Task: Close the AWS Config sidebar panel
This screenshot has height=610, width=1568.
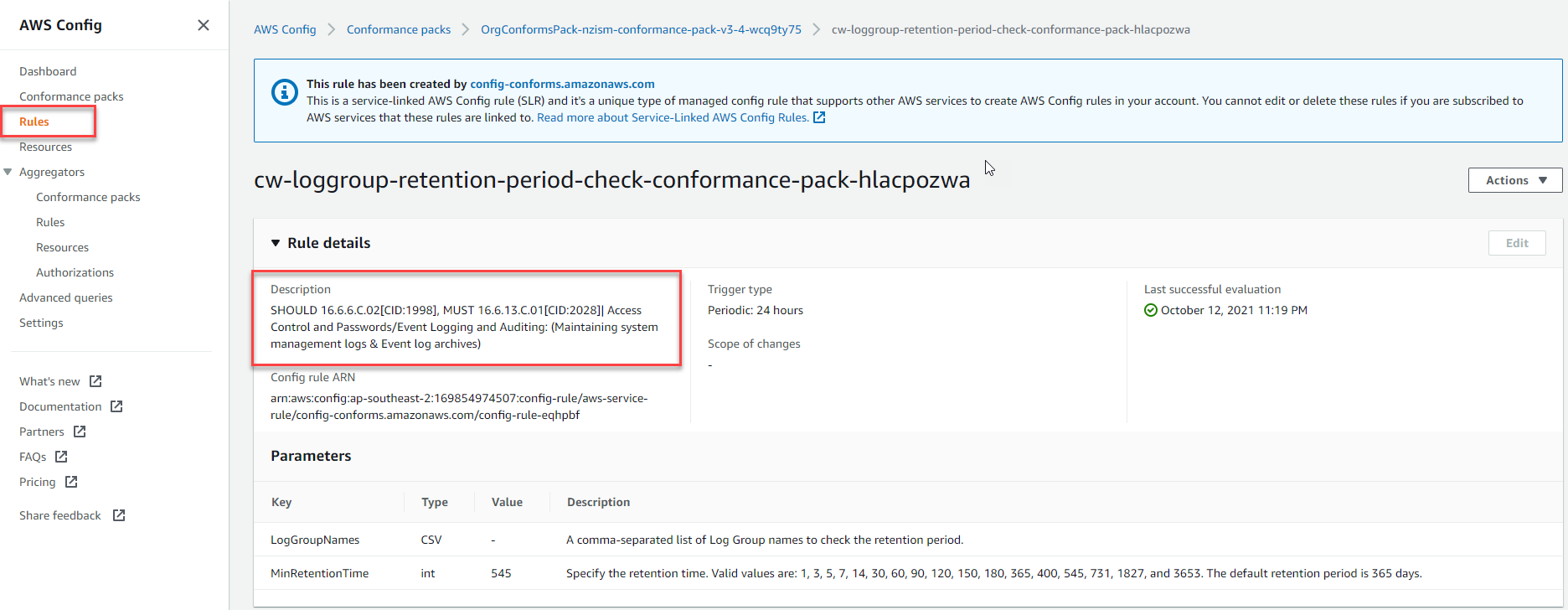Action: point(203,25)
